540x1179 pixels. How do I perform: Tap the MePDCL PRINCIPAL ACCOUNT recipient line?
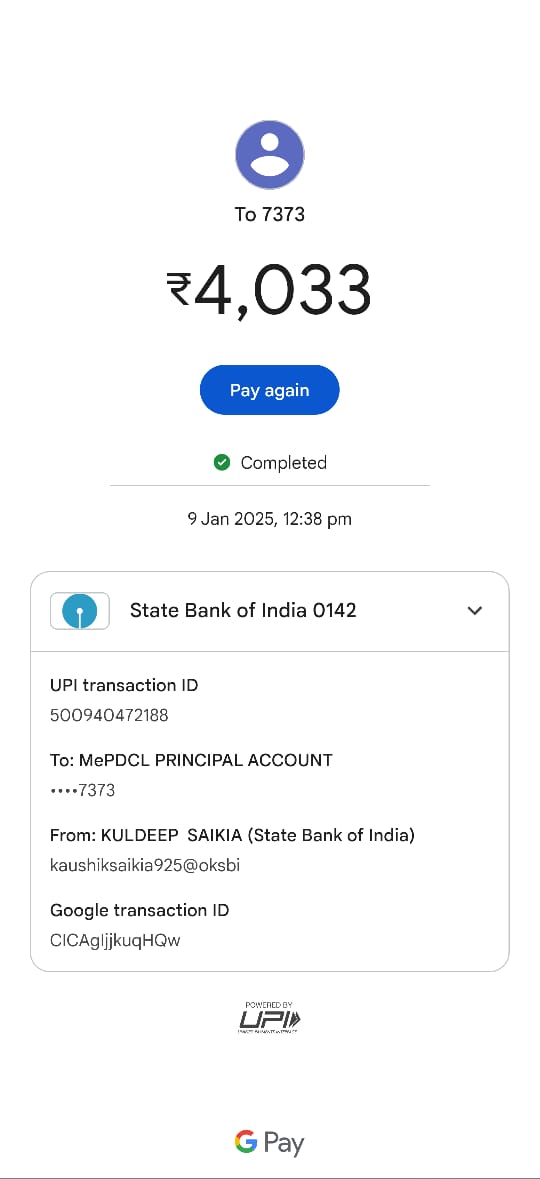pos(191,760)
